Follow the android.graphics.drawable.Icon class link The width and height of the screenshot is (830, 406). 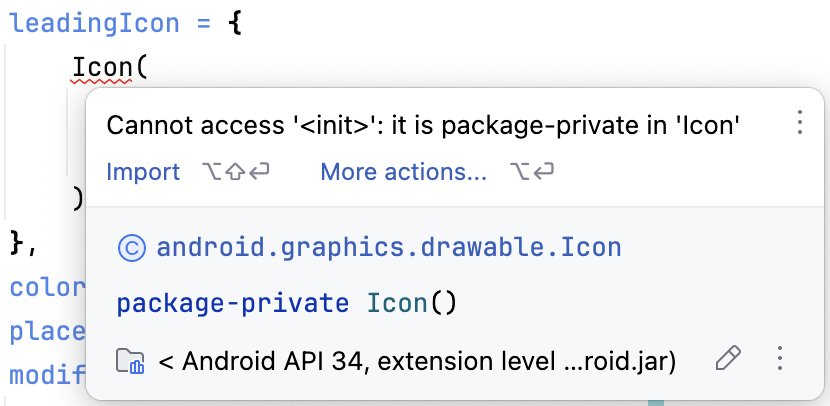tap(389, 248)
